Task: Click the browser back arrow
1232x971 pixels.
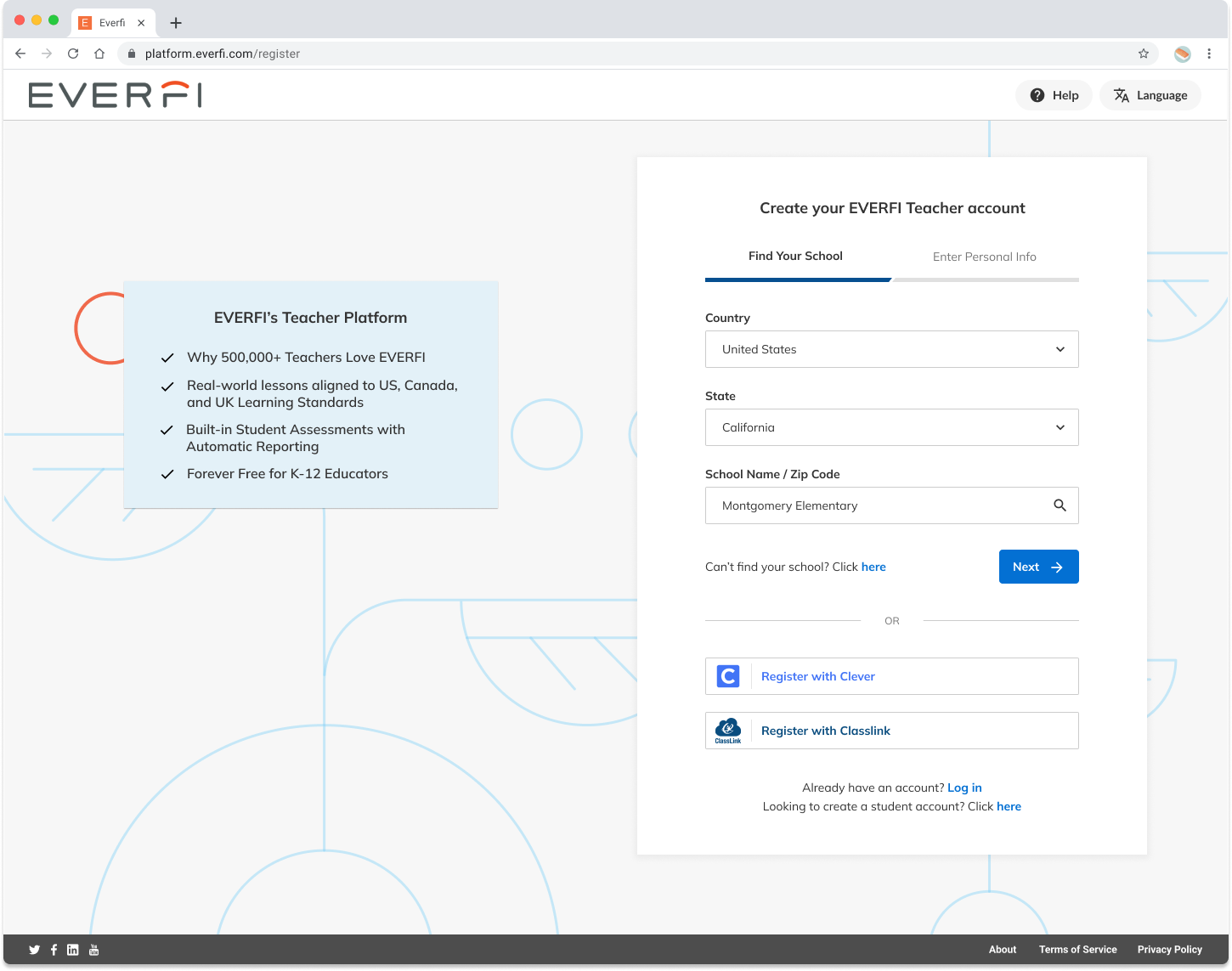Action: click(20, 54)
